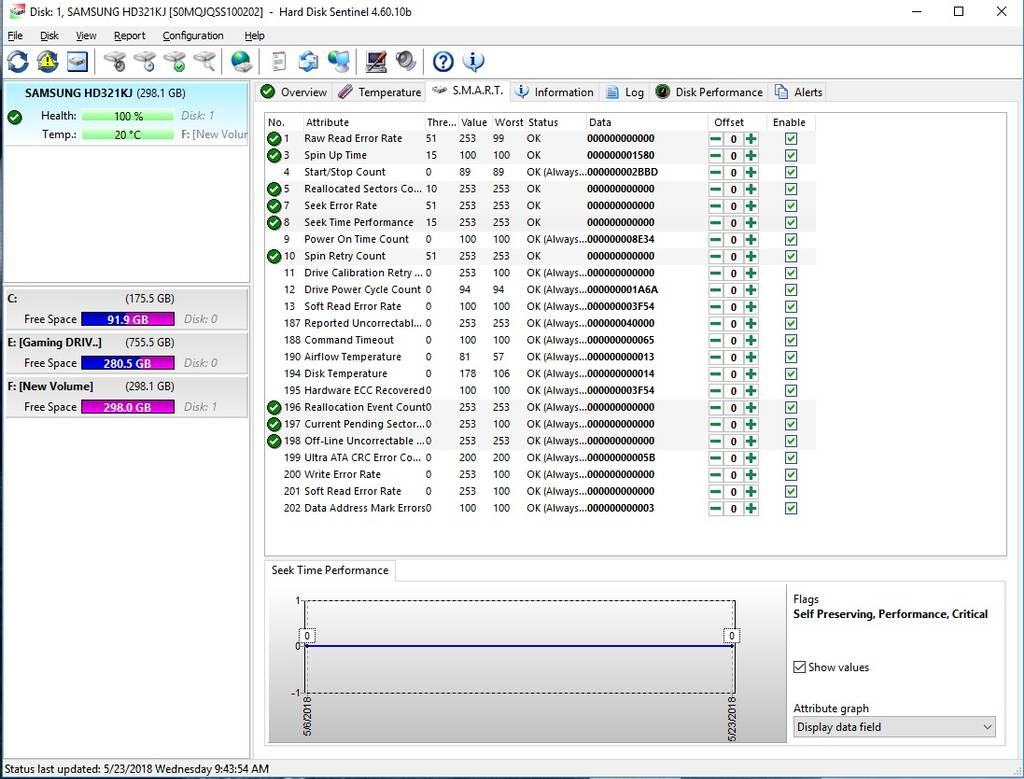Open the File menu
The height and width of the screenshot is (779, 1024).
[15, 36]
